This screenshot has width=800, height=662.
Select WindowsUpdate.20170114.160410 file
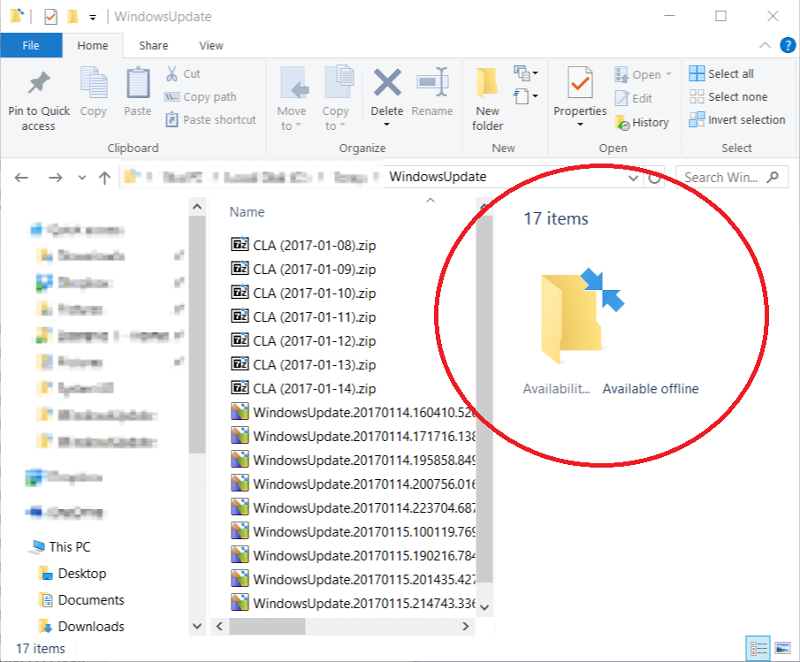(x=353, y=412)
